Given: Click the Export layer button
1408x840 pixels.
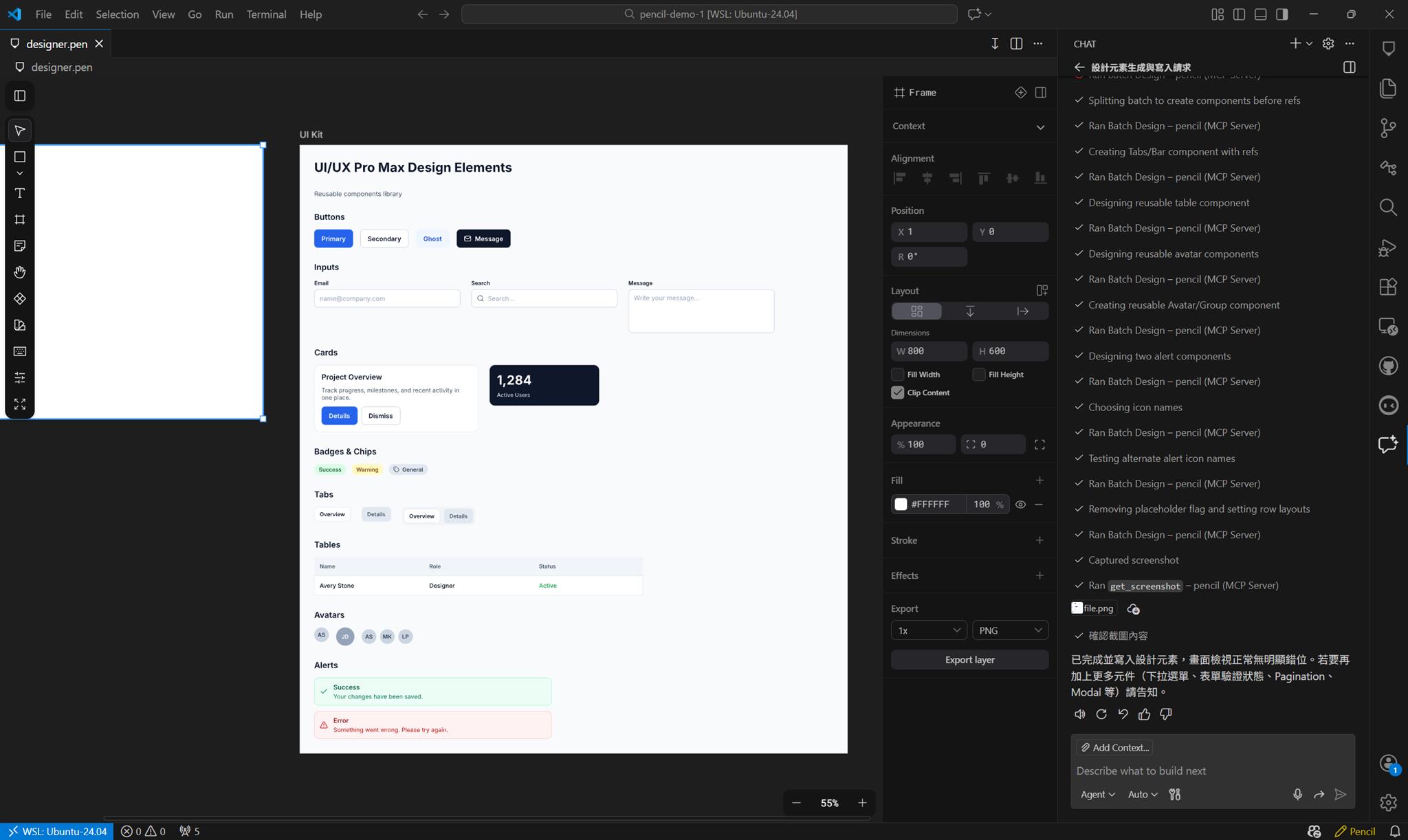Looking at the screenshot, I should 969,660.
